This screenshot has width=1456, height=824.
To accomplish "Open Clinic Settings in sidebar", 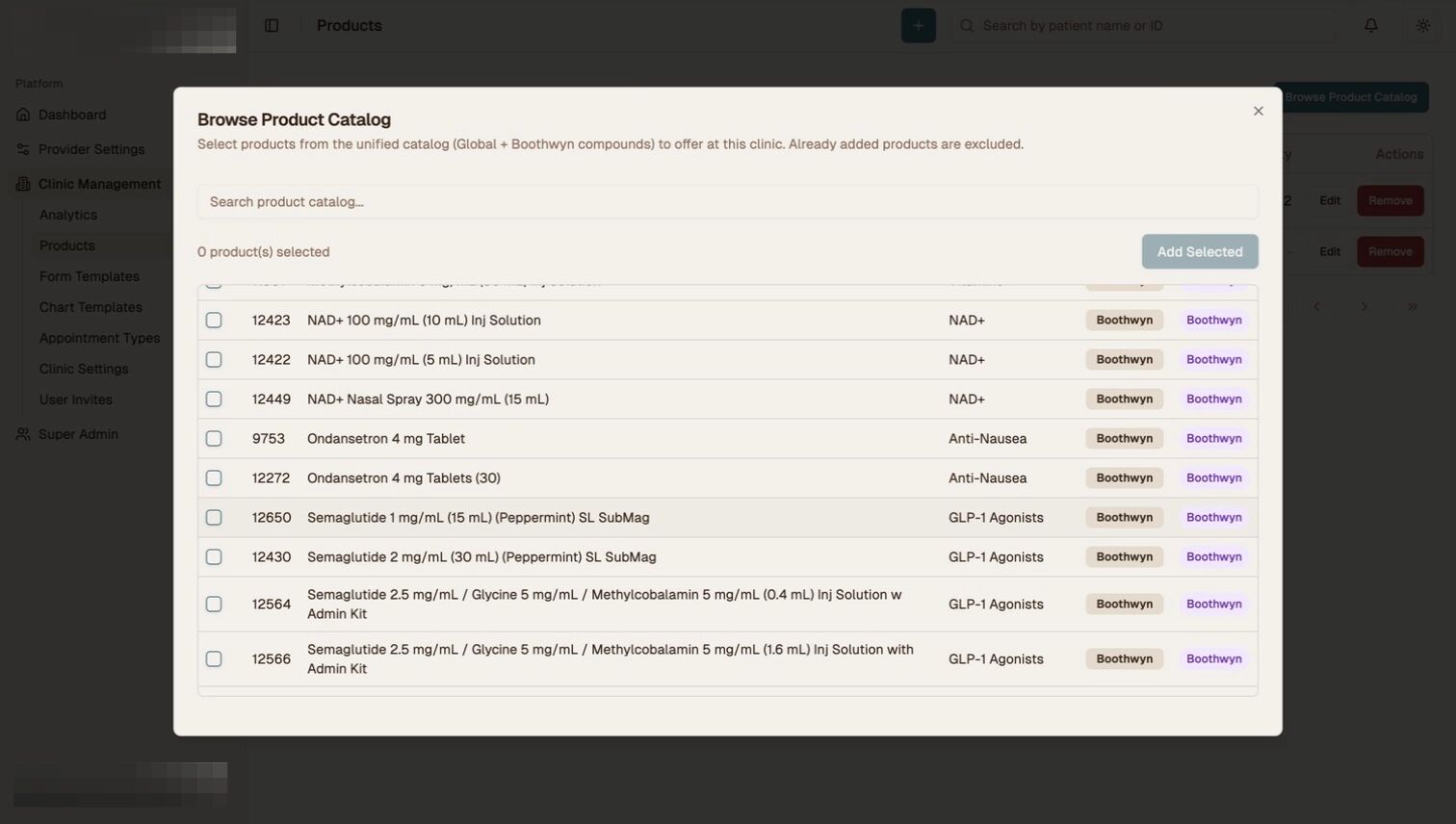I will click(84, 369).
